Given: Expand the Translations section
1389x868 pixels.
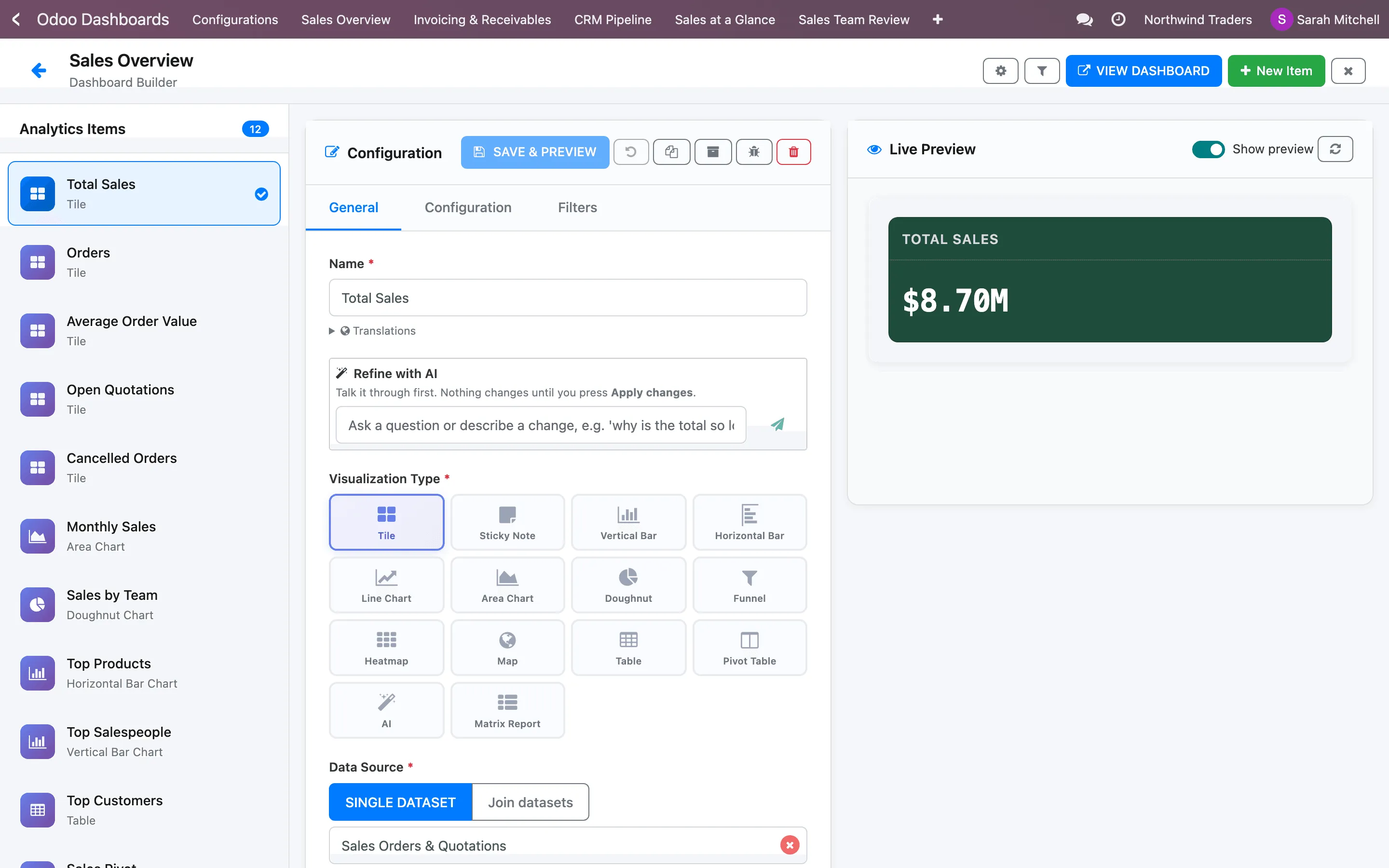Looking at the screenshot, I should click(372, 331).
